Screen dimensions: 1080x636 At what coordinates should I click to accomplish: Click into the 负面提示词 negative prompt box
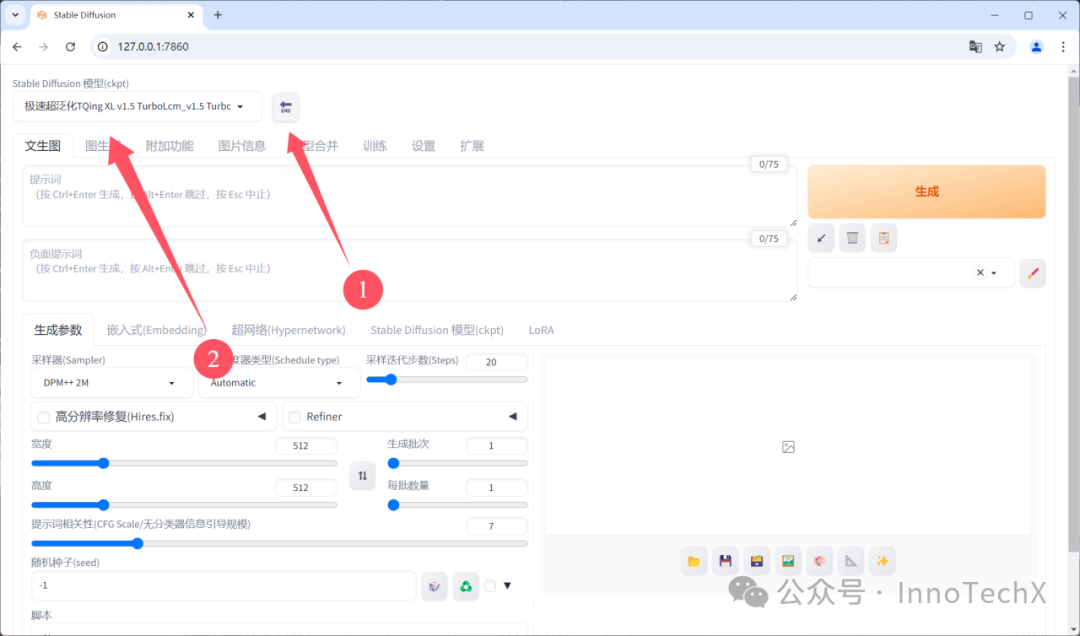410,270
